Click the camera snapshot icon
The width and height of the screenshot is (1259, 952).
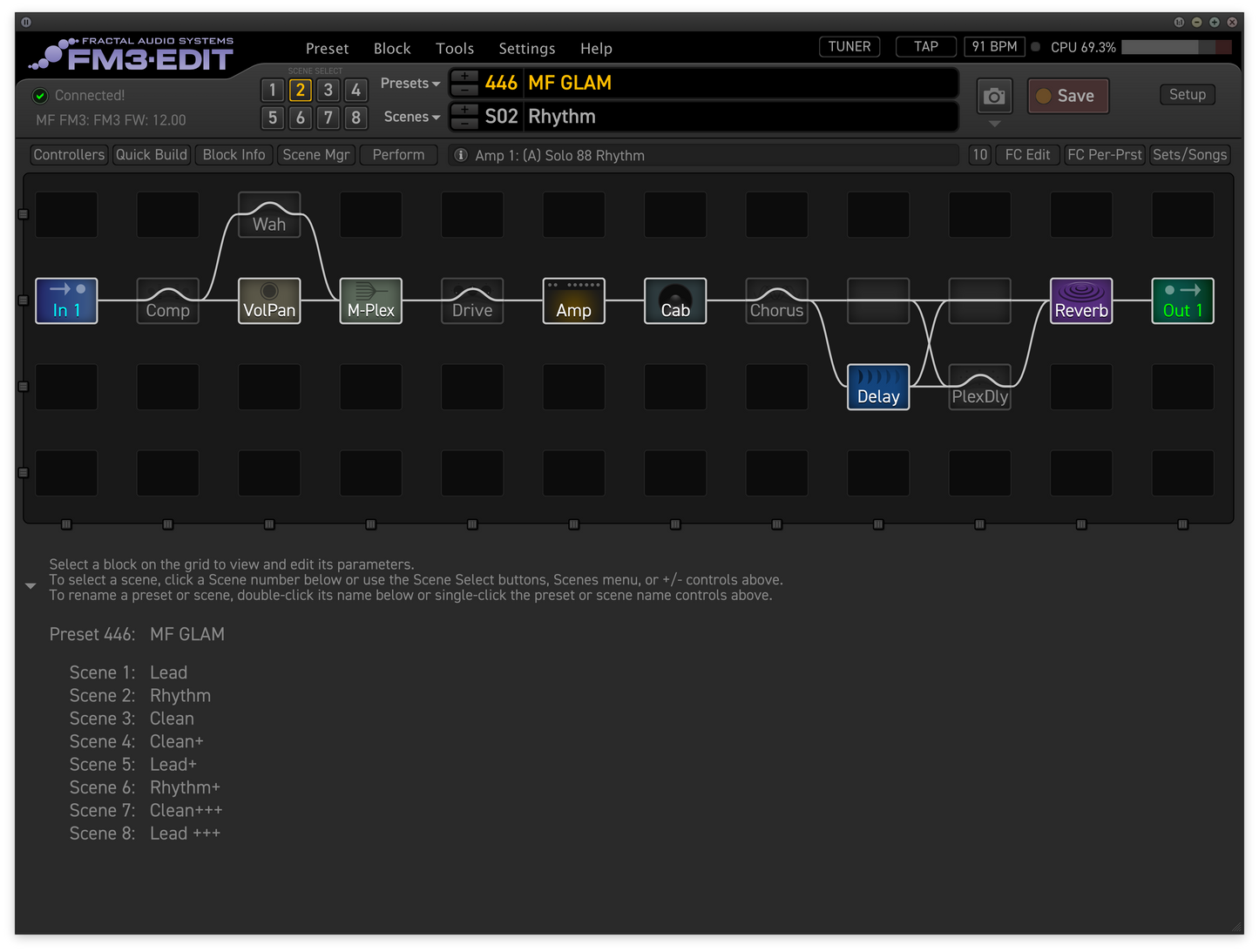(994, 96)
